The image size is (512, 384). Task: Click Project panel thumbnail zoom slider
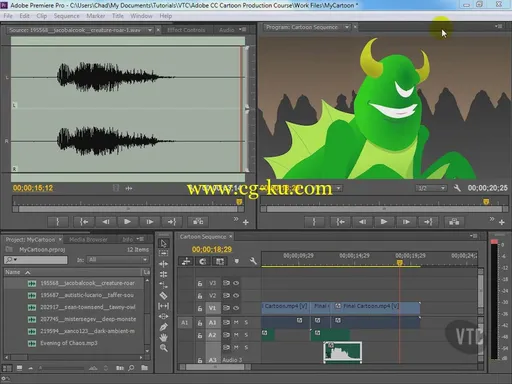coord(62,368)
